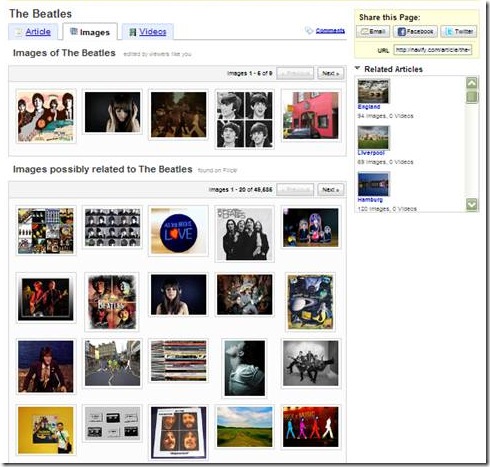Open the colorful Beatles poster illustration thumbnail
The image size is (490, 467).
(46, 117)
